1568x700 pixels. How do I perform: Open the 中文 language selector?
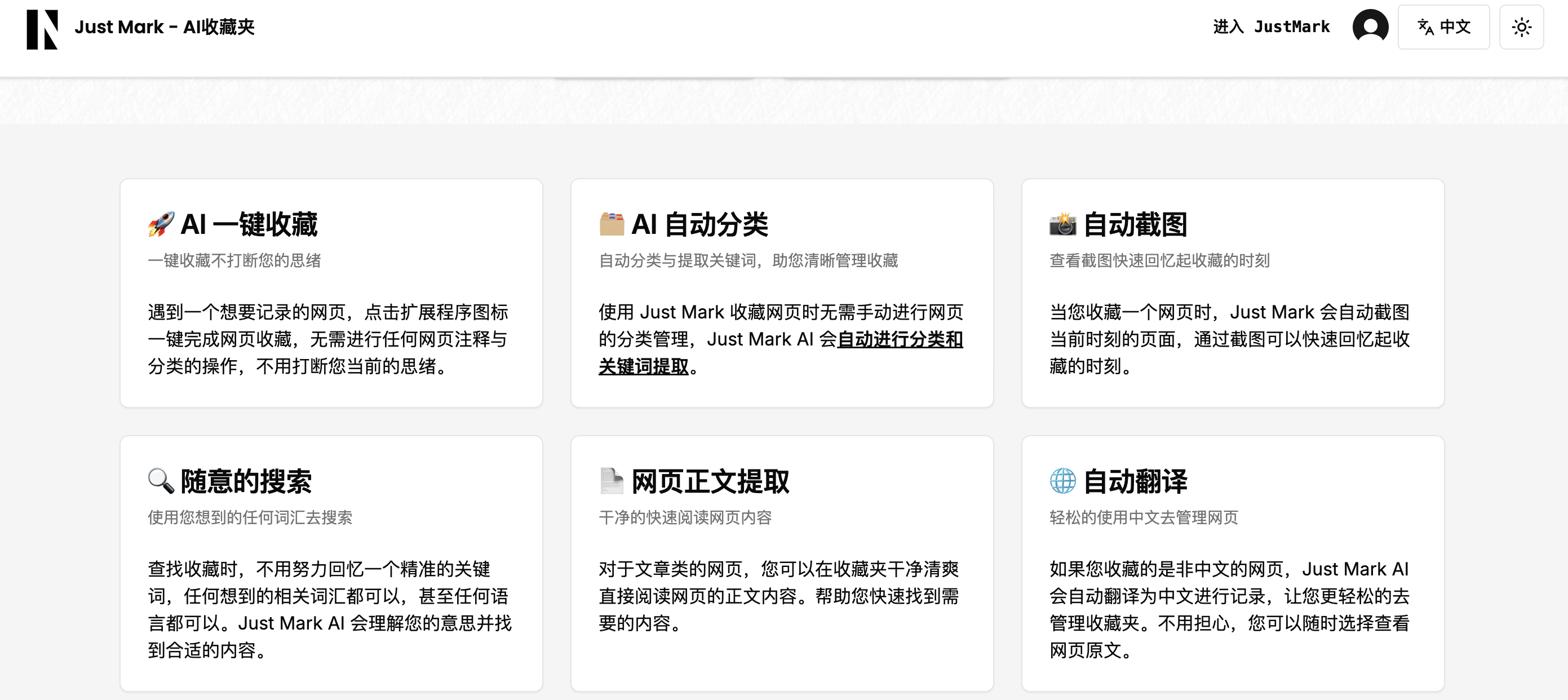(1443, 27)
